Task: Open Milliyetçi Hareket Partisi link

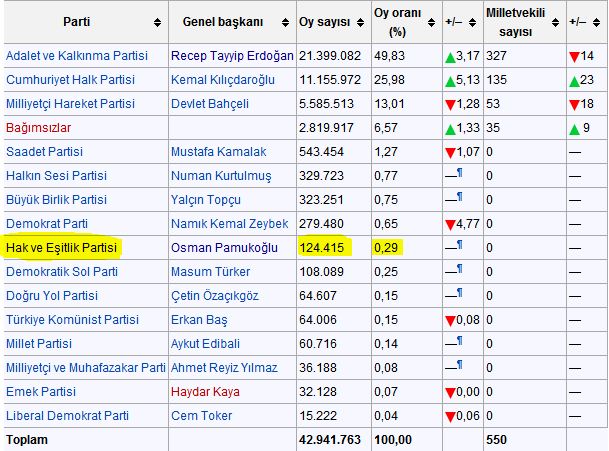Action: tap(70, 104)
